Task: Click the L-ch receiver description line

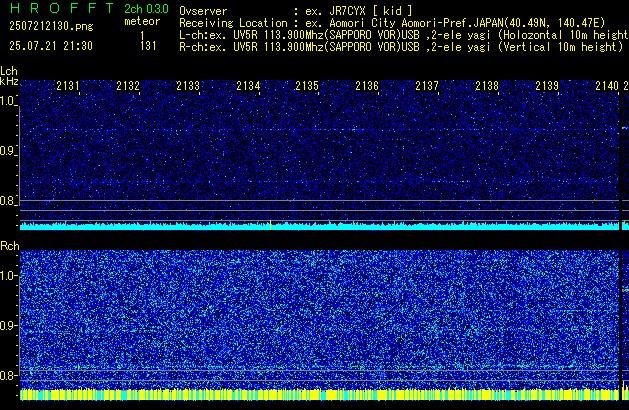Action: click(x=404, y=35)
